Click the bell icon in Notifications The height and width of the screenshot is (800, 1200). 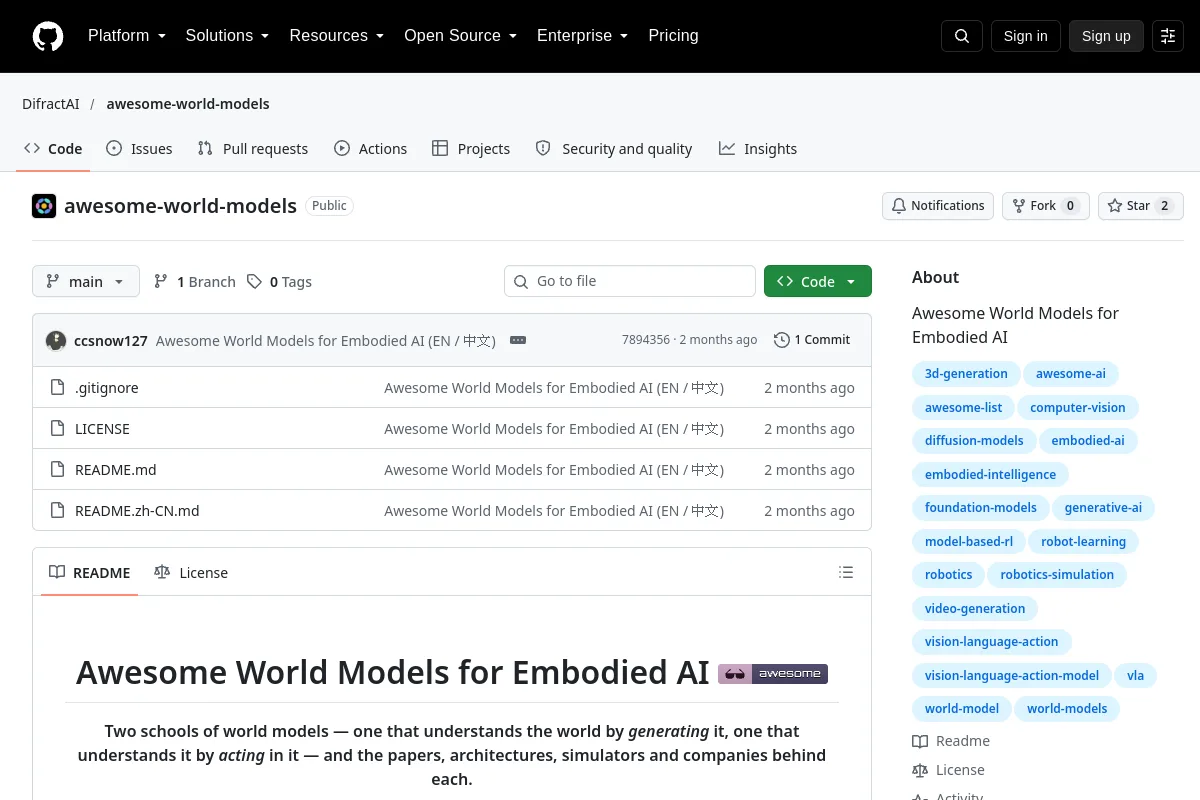899,206
